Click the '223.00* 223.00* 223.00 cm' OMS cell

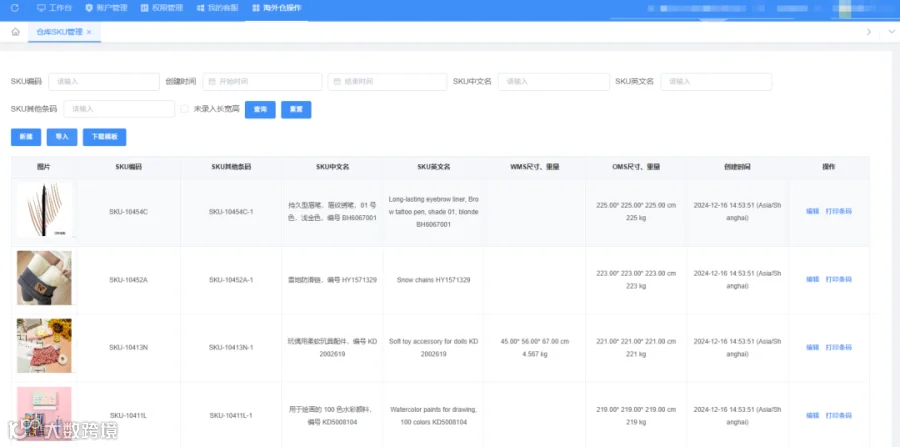[x=636, y=279]
